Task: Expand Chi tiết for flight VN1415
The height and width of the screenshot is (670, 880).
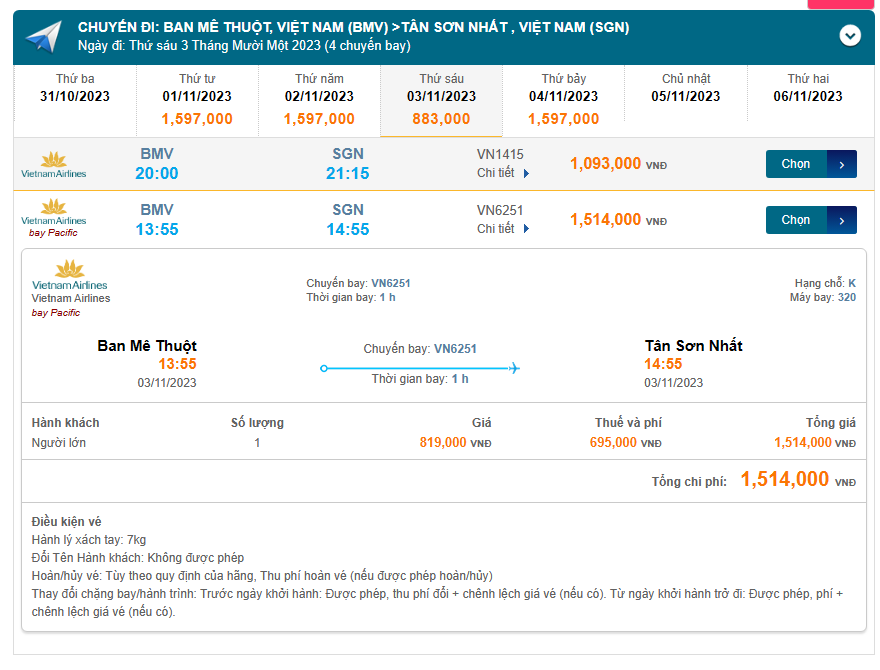Action: pyautogui.click(x=503, y=173)
